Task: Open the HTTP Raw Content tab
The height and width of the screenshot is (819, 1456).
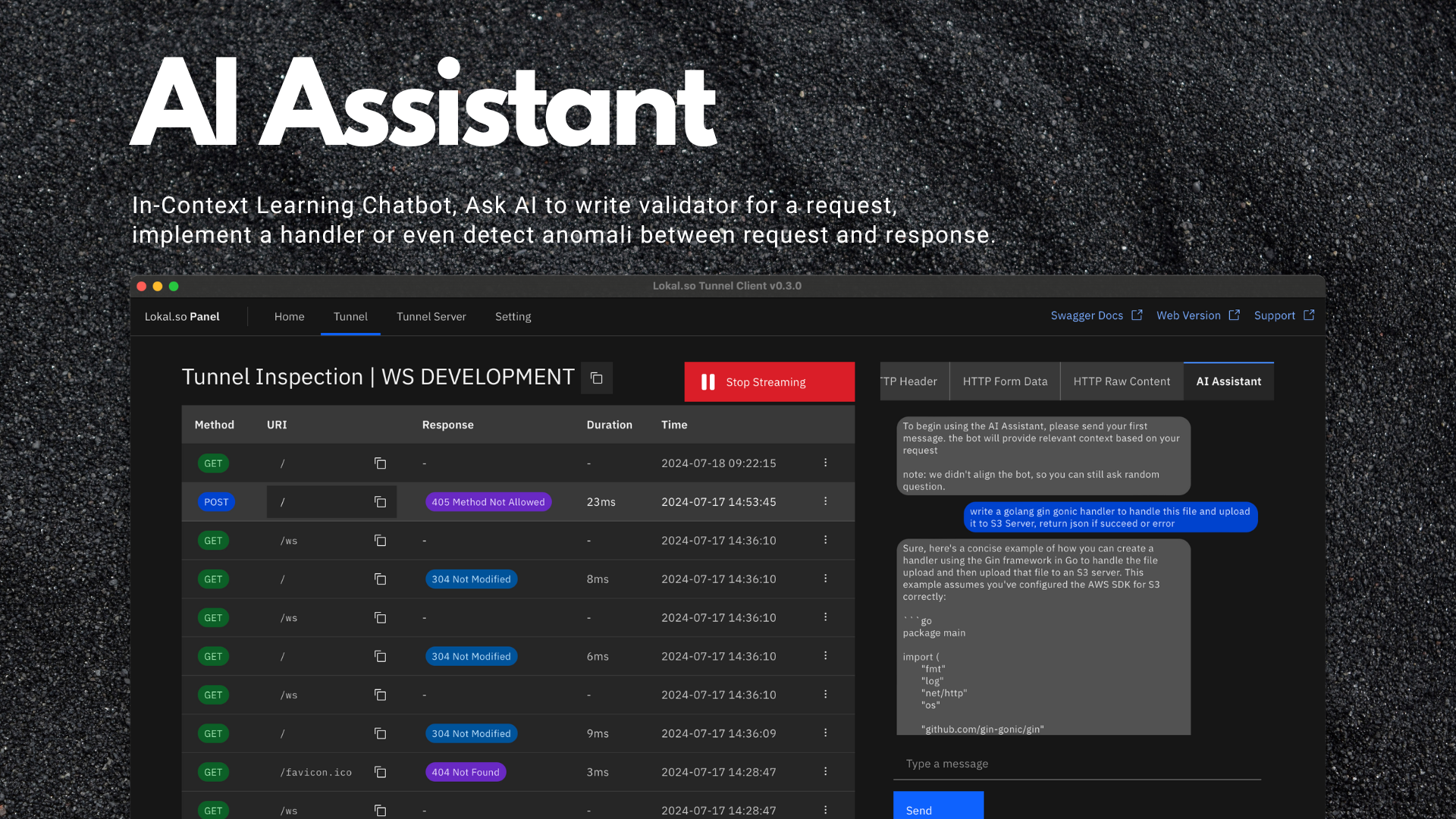Action: click(x=1121, y=381)
